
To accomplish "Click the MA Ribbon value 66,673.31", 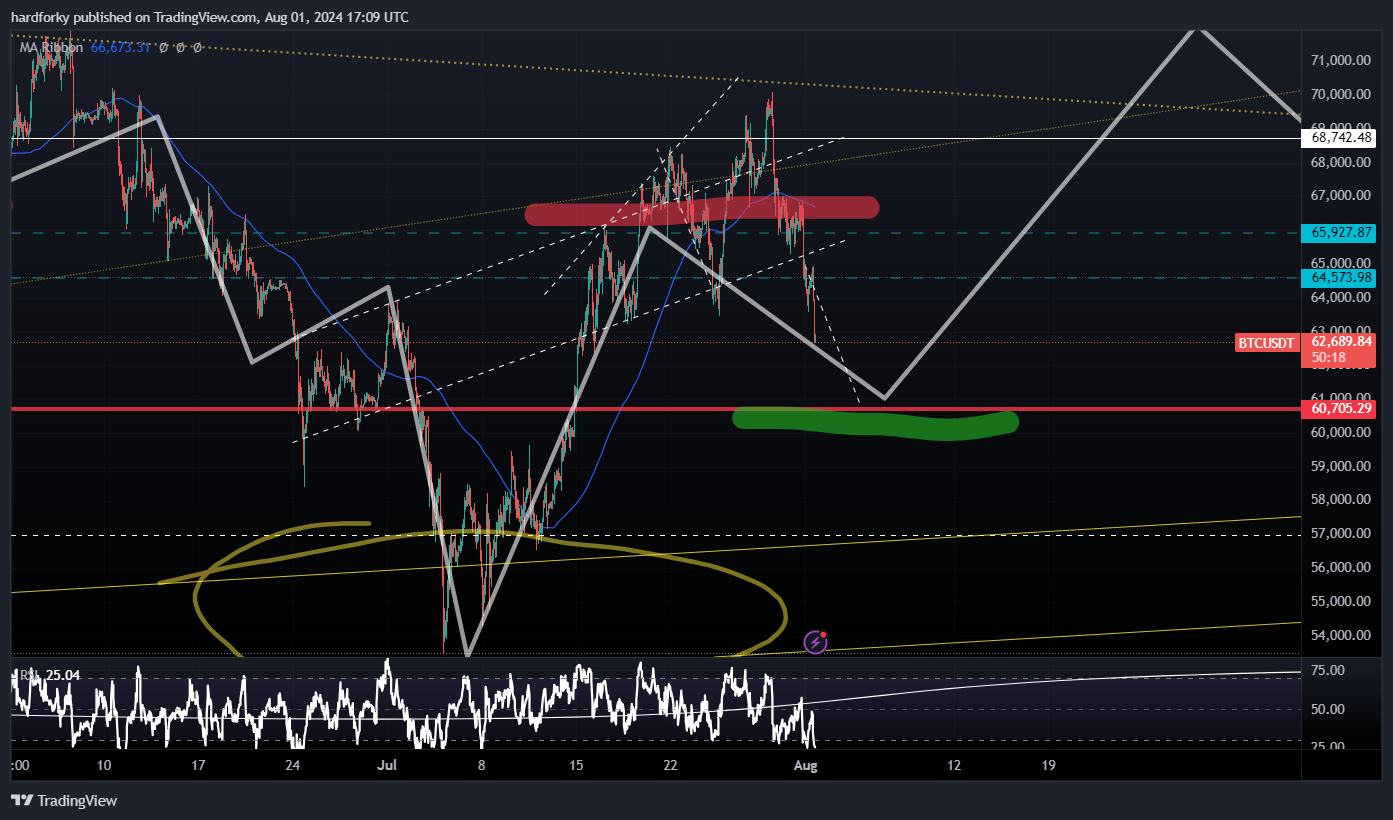I will 120,47.
